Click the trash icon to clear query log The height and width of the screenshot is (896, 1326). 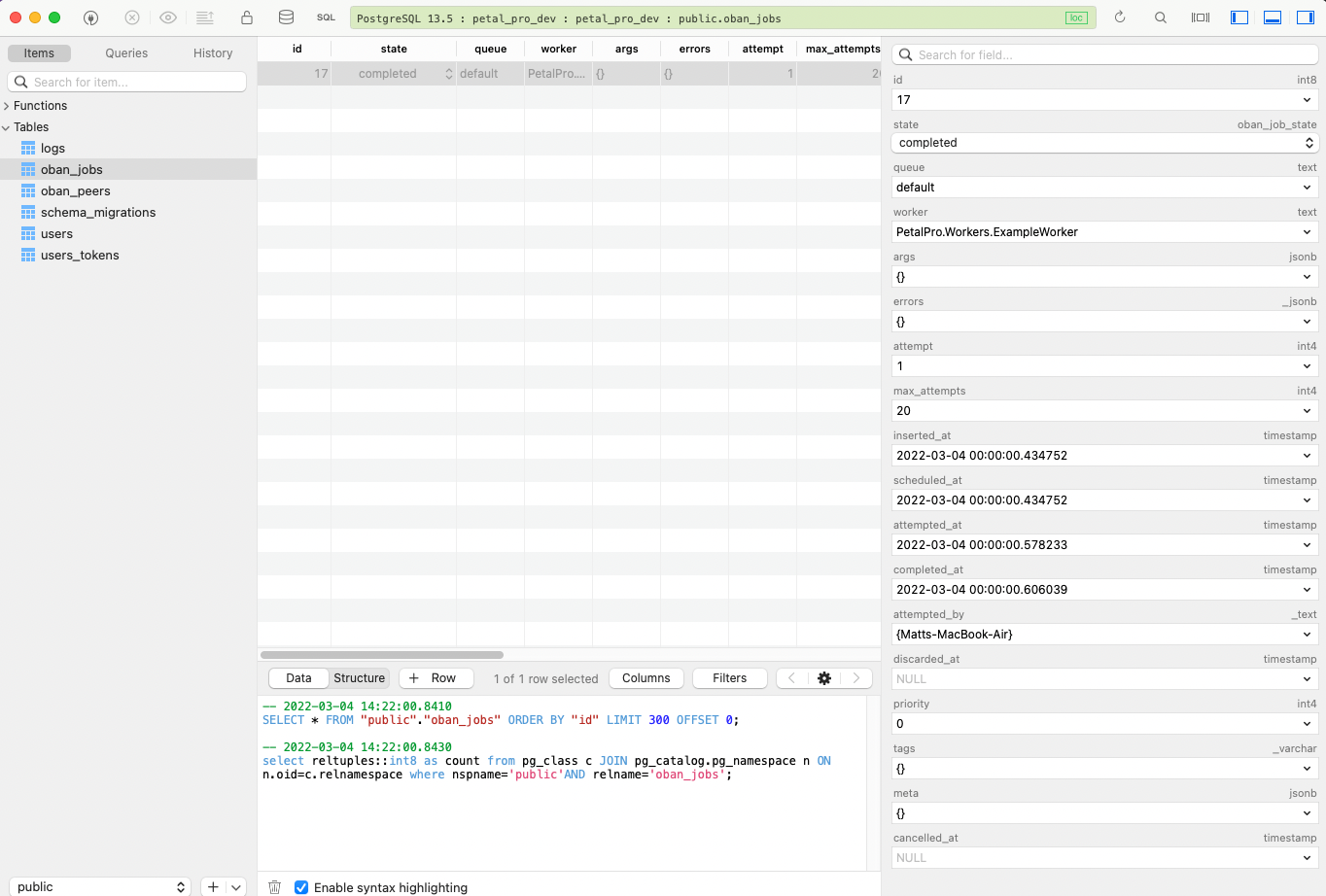pyautogui.click(x=275, y=886)
